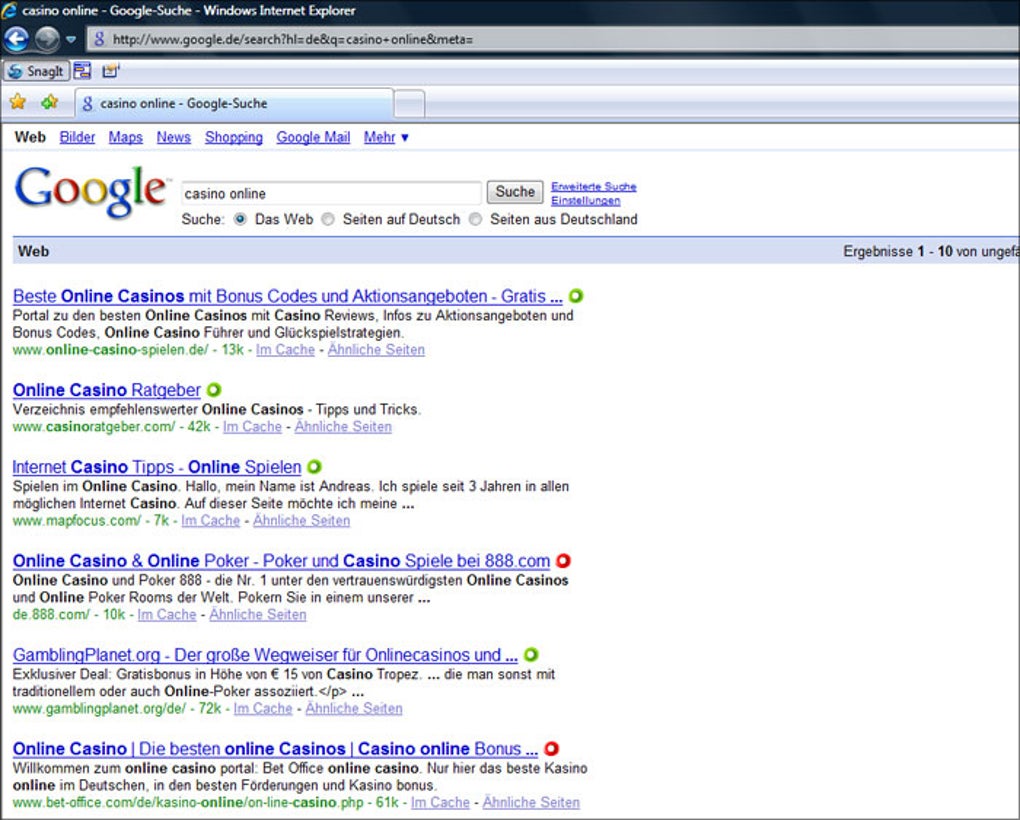Click green rating circle beside Online Casino Ratgeber
Viewport: 1020px width, 820px height.
214,390
